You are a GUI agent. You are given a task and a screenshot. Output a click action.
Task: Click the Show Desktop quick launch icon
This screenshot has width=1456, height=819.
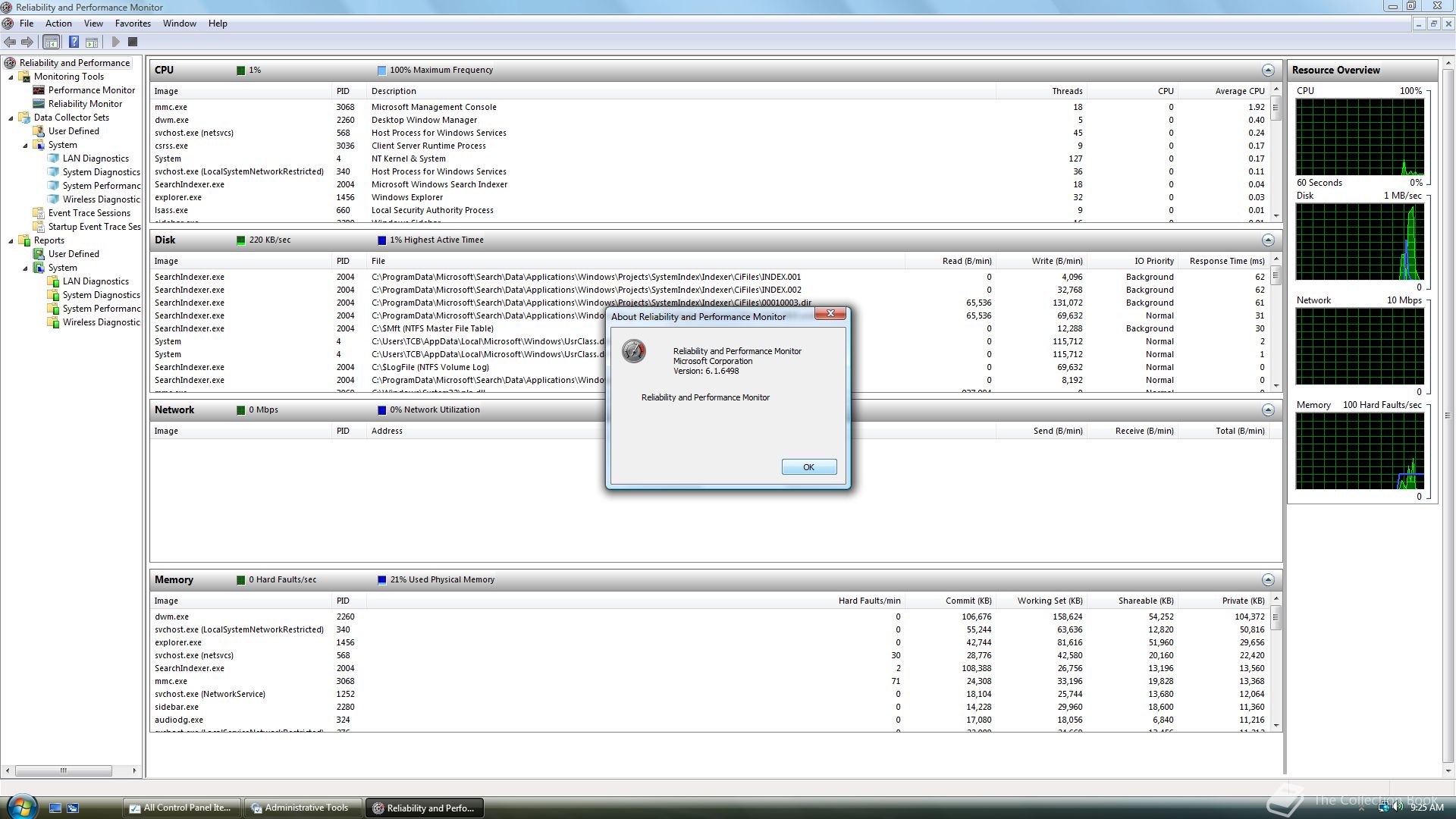55,808
